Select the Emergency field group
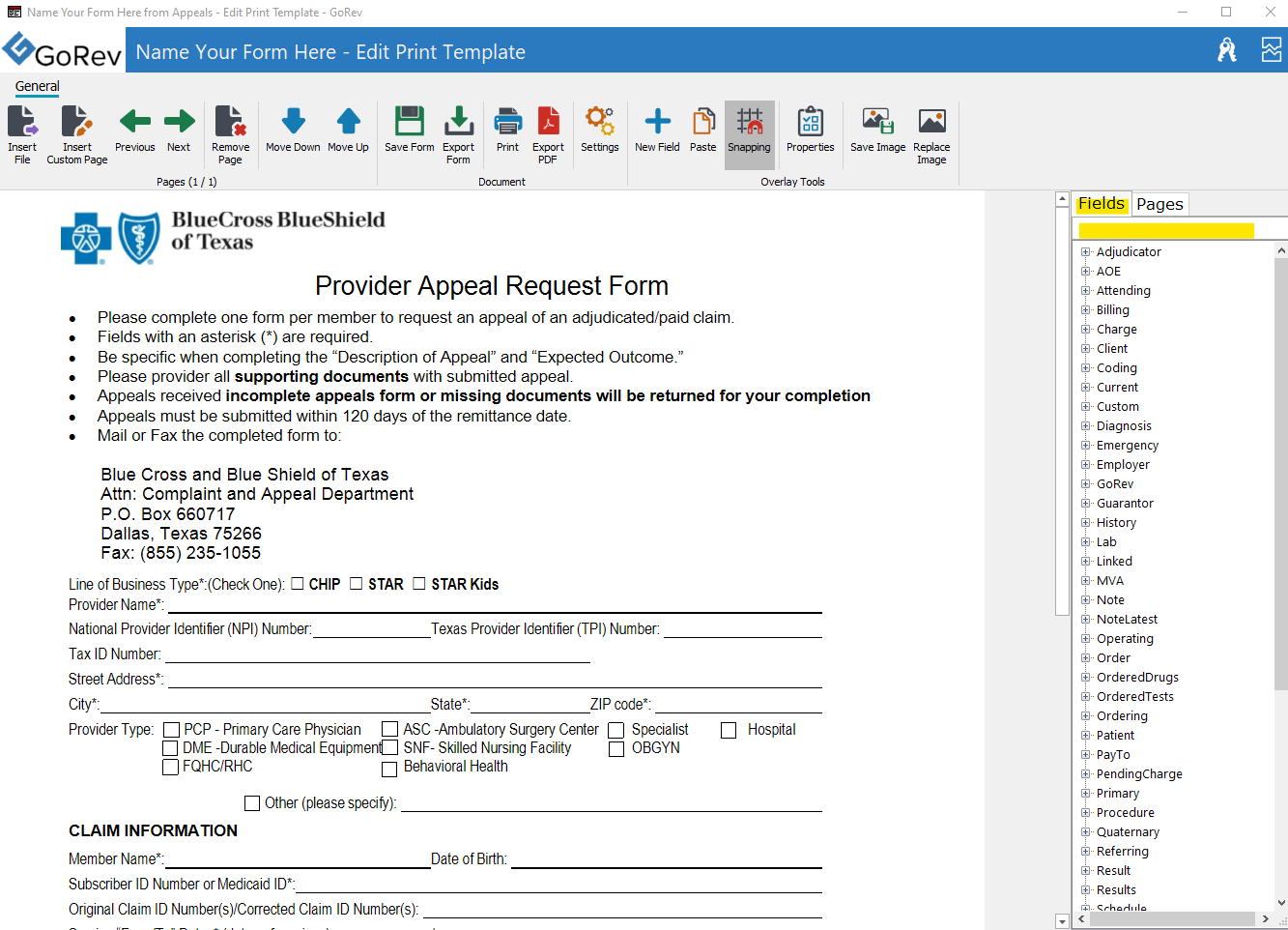Screen dimensions: 1288x930 [1127, 446]
